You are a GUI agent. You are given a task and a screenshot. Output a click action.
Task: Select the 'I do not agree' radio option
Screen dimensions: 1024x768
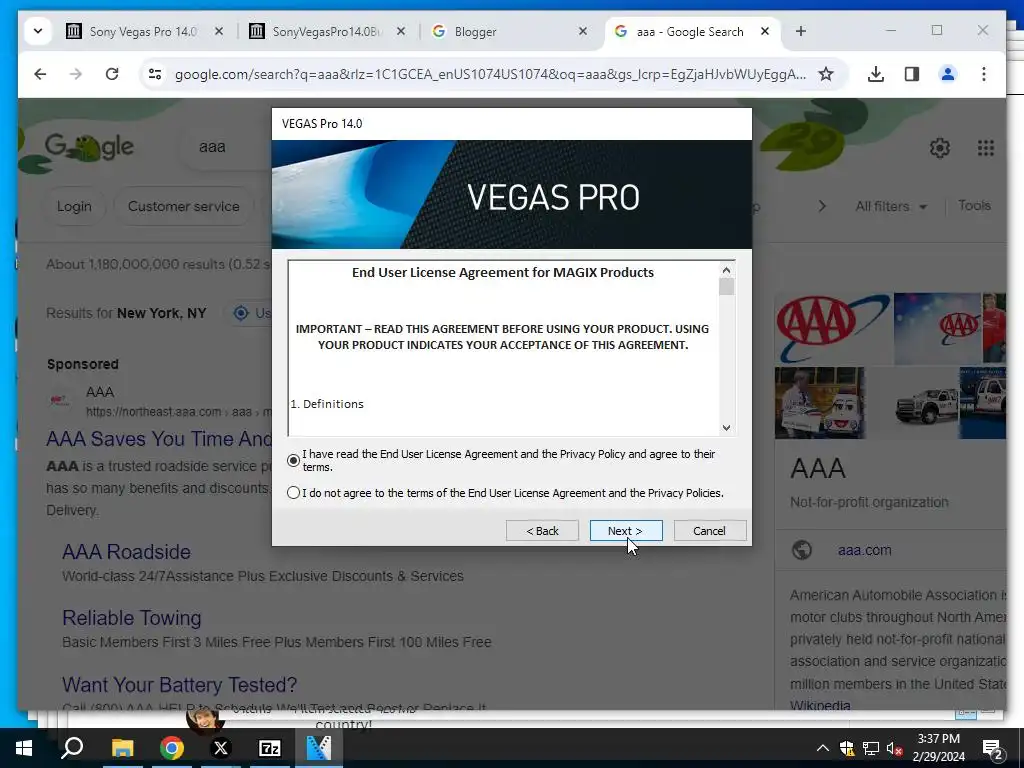[x=293, y=493]
